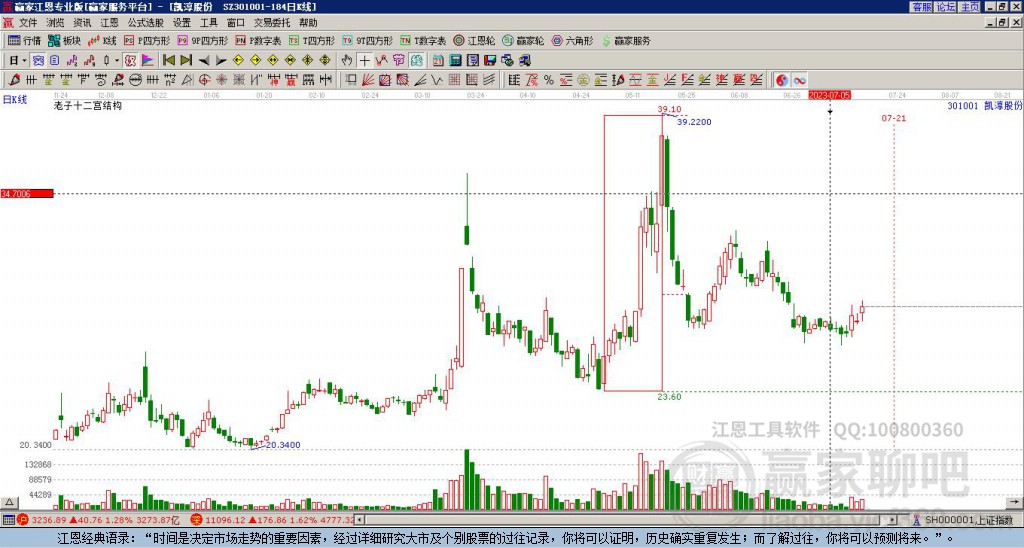Click the yin-yang icon
This screenshot has height=548, width=1024.
point(782,80)
